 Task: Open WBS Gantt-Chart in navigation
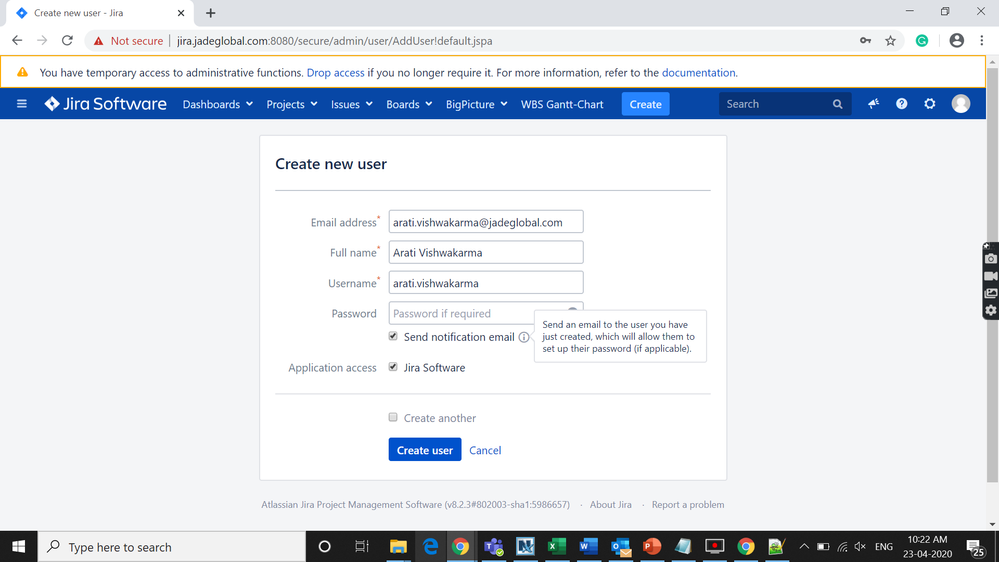pos(562,104)
